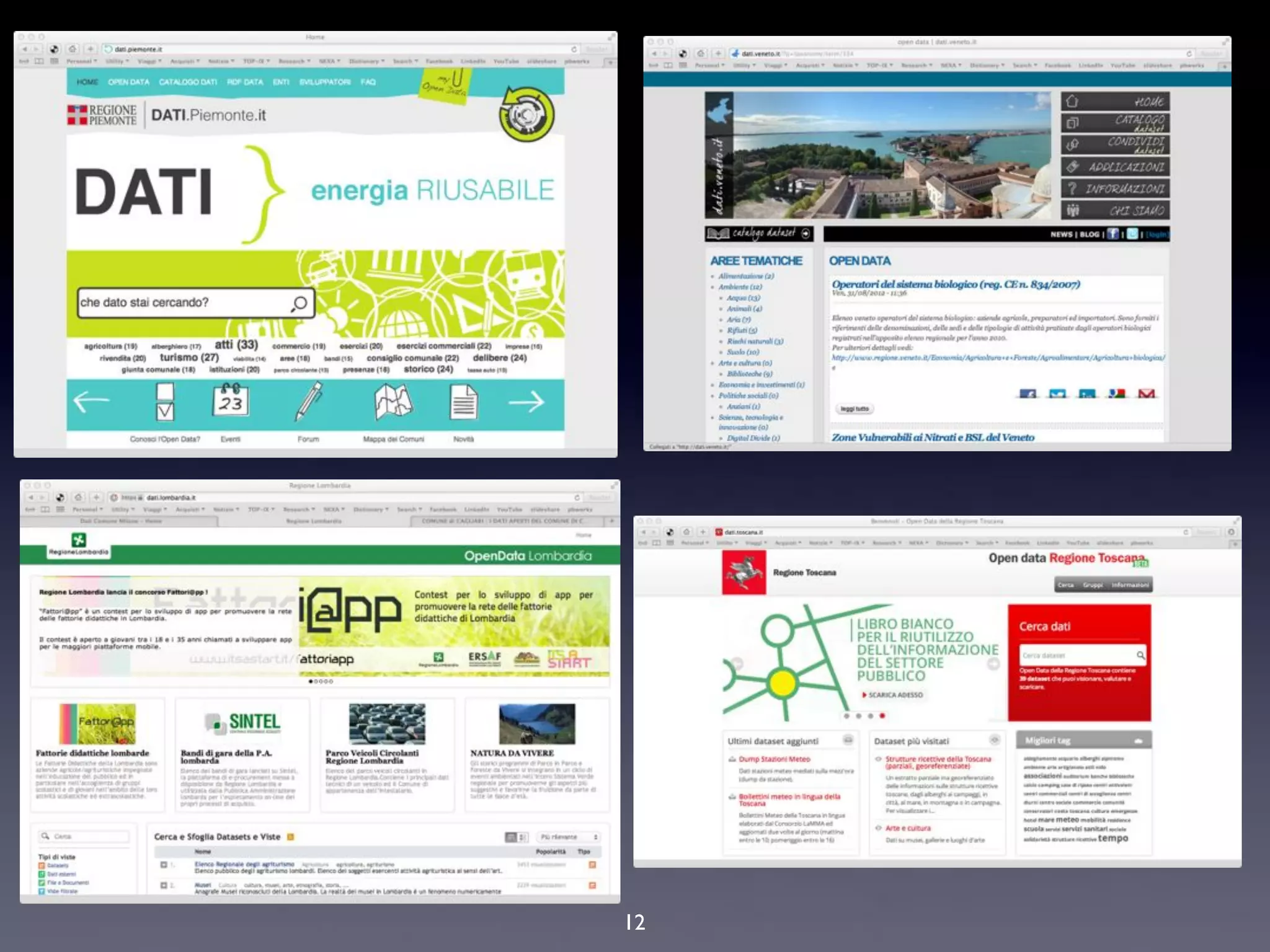Collapse the Migliori tag panel in Toscana
Image resolution: width=1270 pixels, height=952 pixels.
point(1138,741)
